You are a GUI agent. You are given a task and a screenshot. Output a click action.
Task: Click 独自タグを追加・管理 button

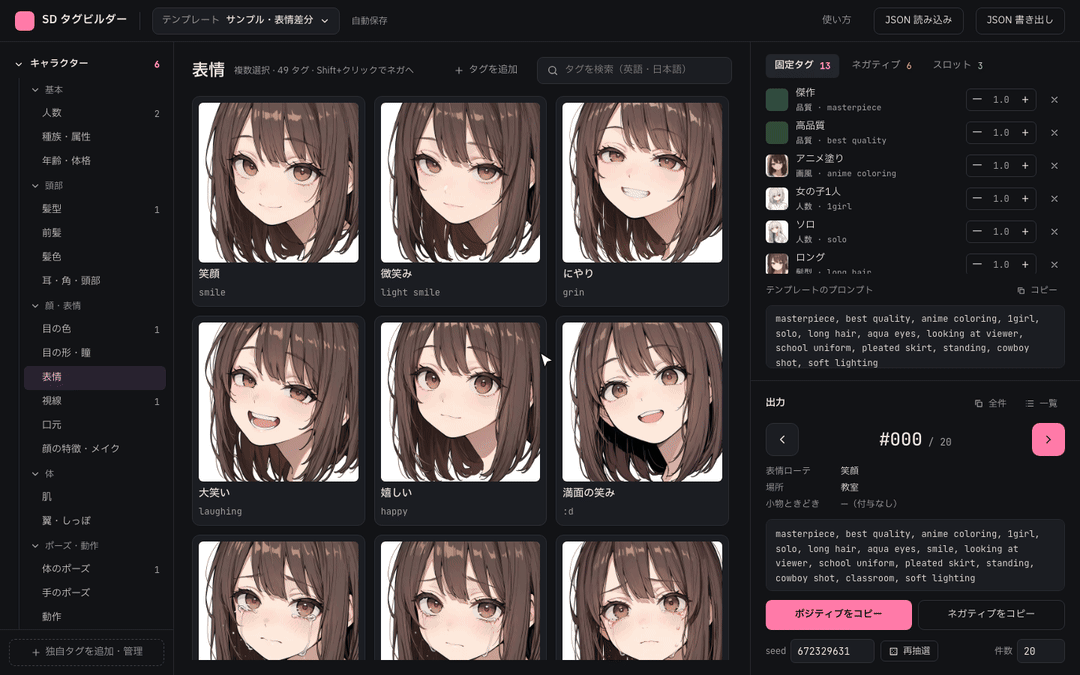click(87, 652)
